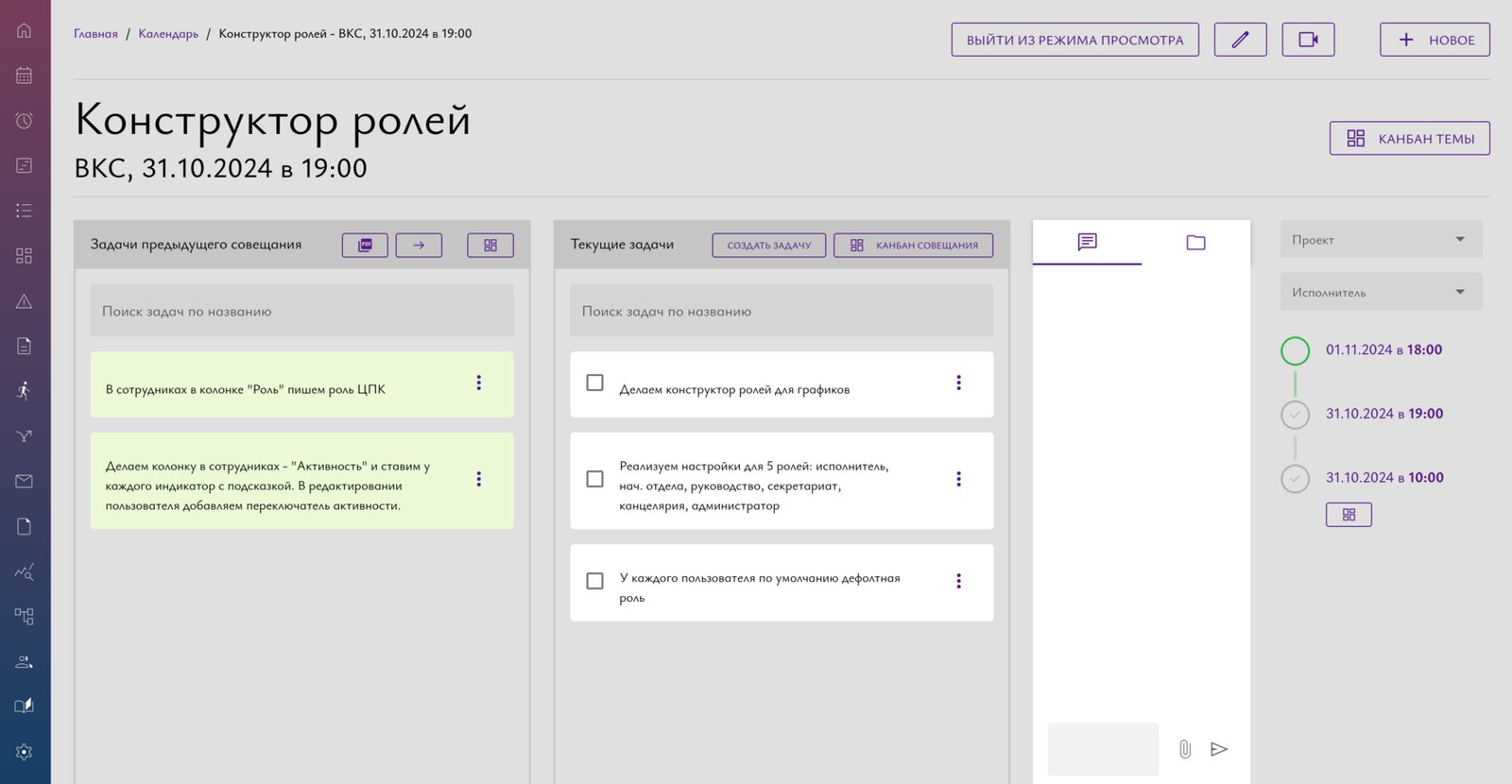Open the analytics chart icon in sidebar

click(25, 571)
